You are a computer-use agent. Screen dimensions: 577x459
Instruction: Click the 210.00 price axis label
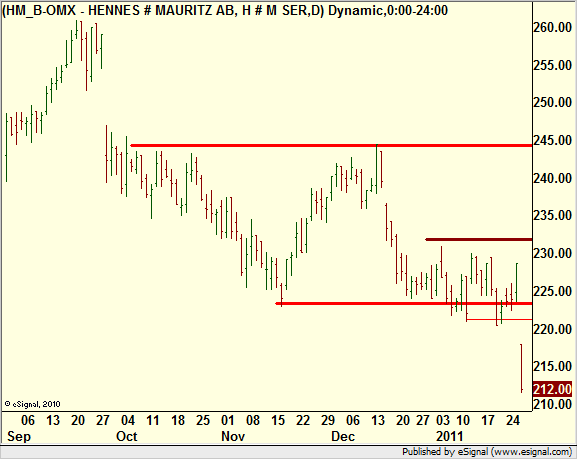pyautogui.click(x=553, y=404)
